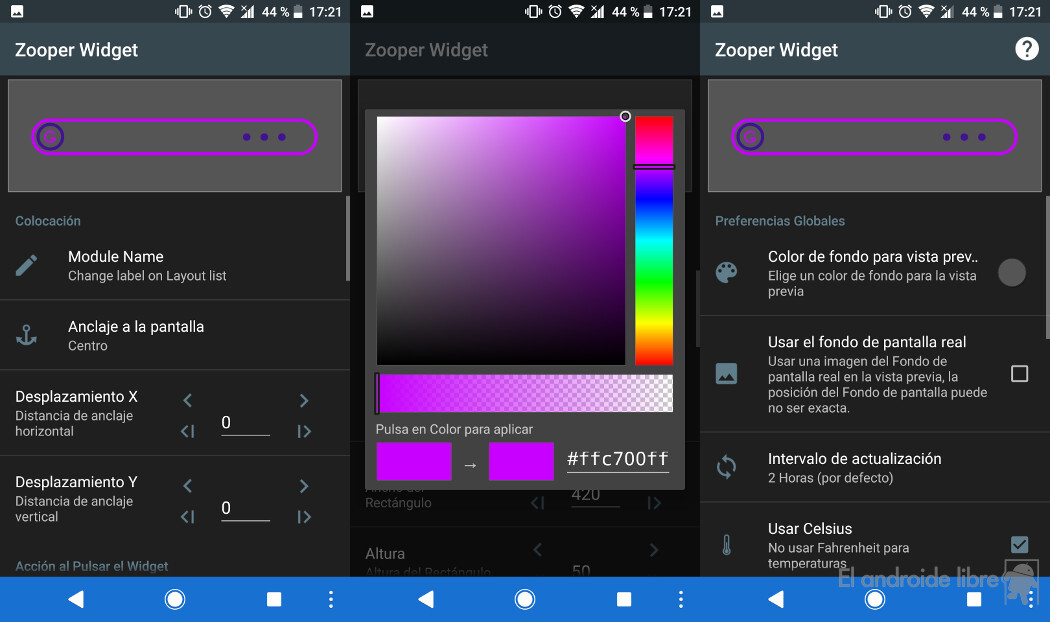Tap the refresh icon for Intervalo de actualización
This screenshot has height=622, width=1050.
pos(727,467)
